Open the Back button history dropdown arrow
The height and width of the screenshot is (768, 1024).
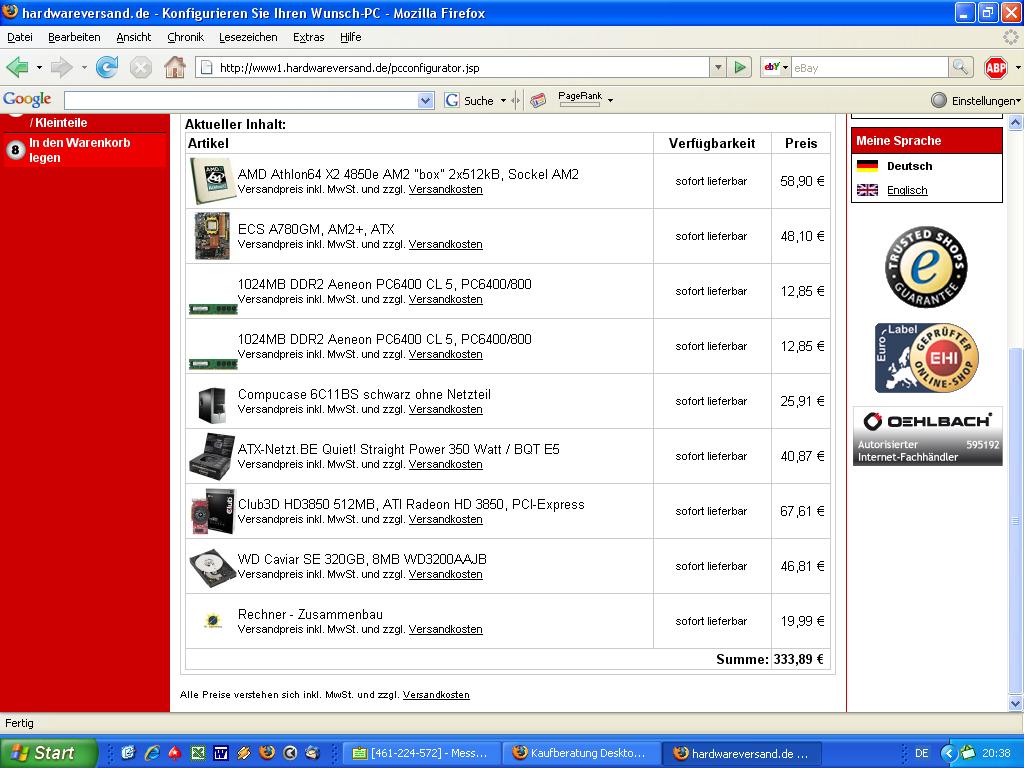coord(39,67)
